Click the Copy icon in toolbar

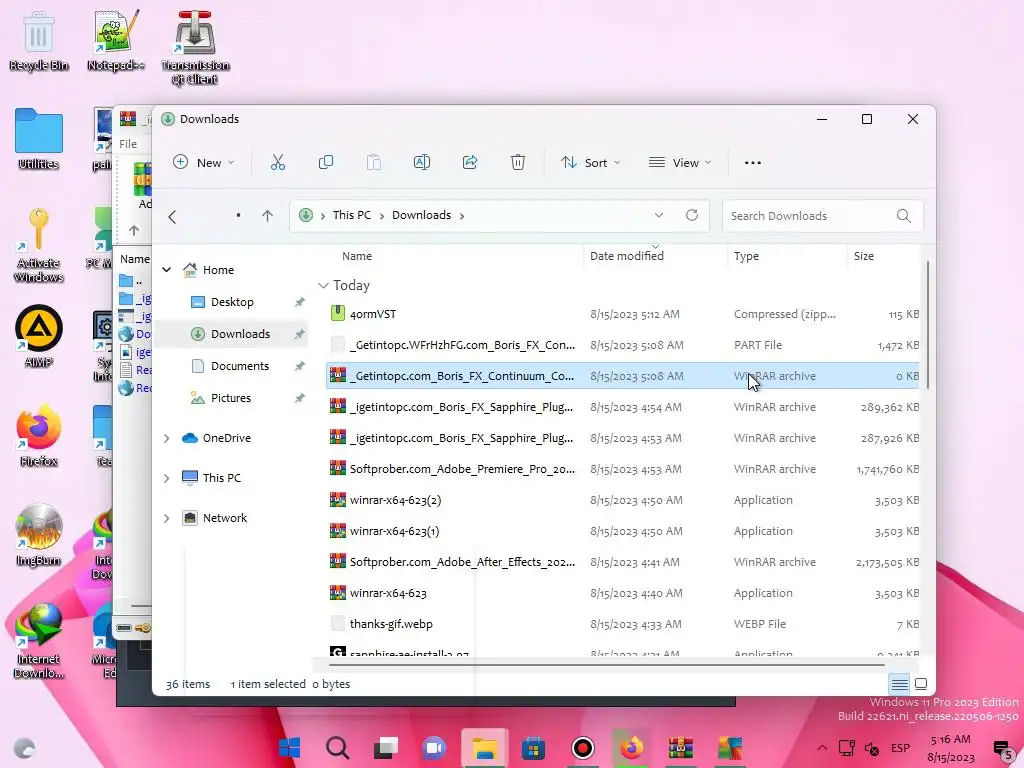click(x=325, y=163)
